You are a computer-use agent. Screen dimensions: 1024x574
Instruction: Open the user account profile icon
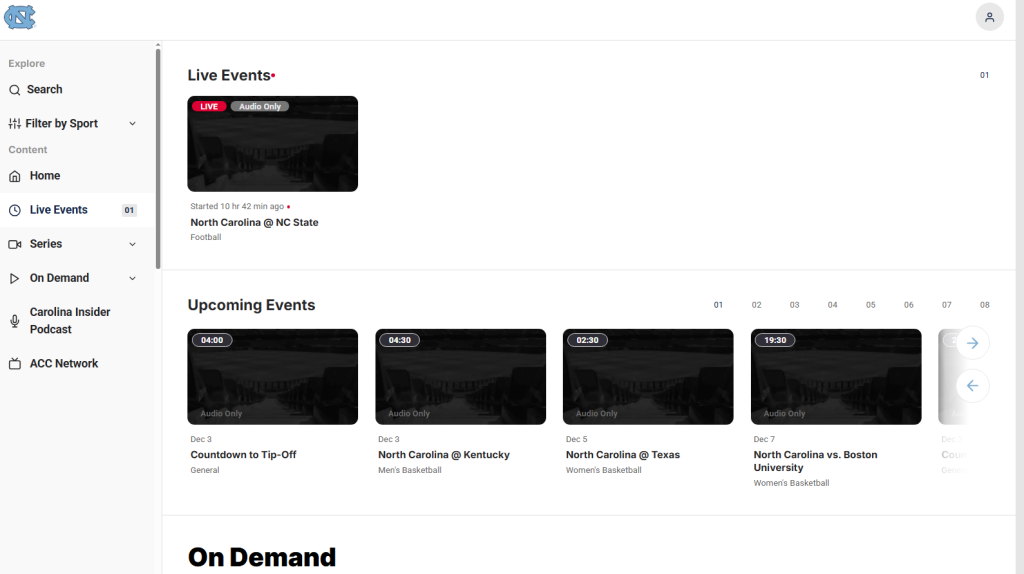tap(989, 17)
